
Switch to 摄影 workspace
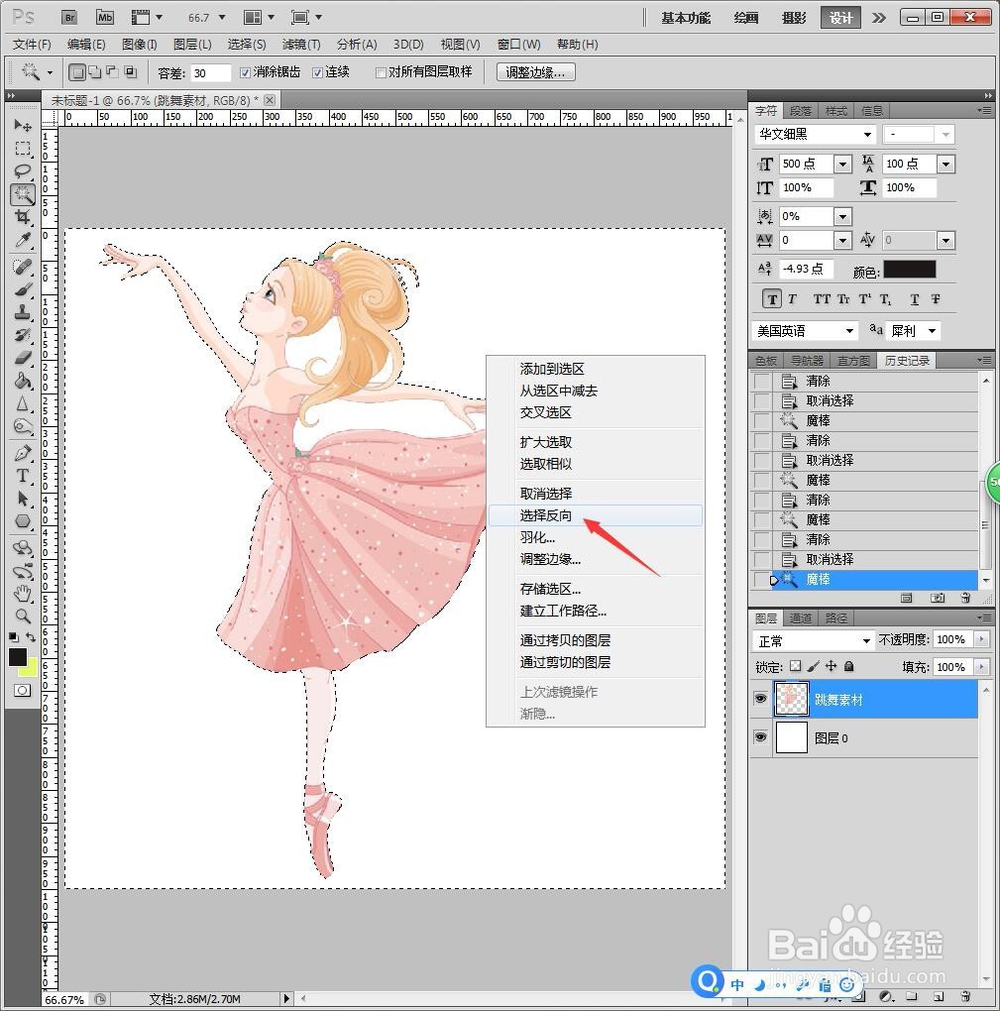coord(794,17)
